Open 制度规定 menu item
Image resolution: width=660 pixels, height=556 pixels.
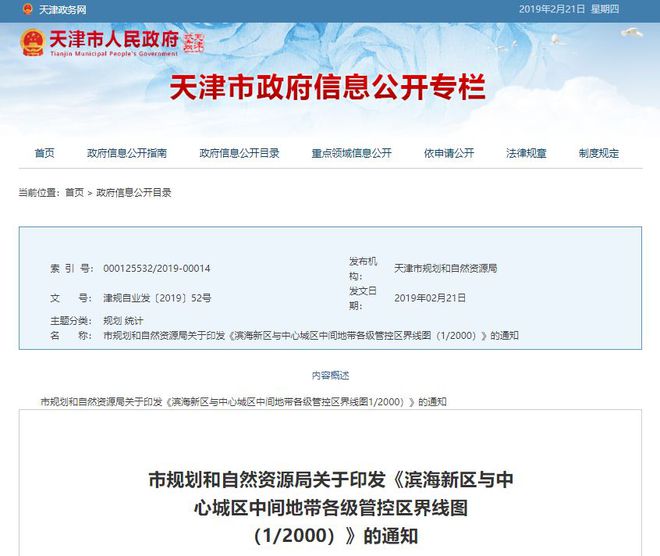(x=599, y=153)
